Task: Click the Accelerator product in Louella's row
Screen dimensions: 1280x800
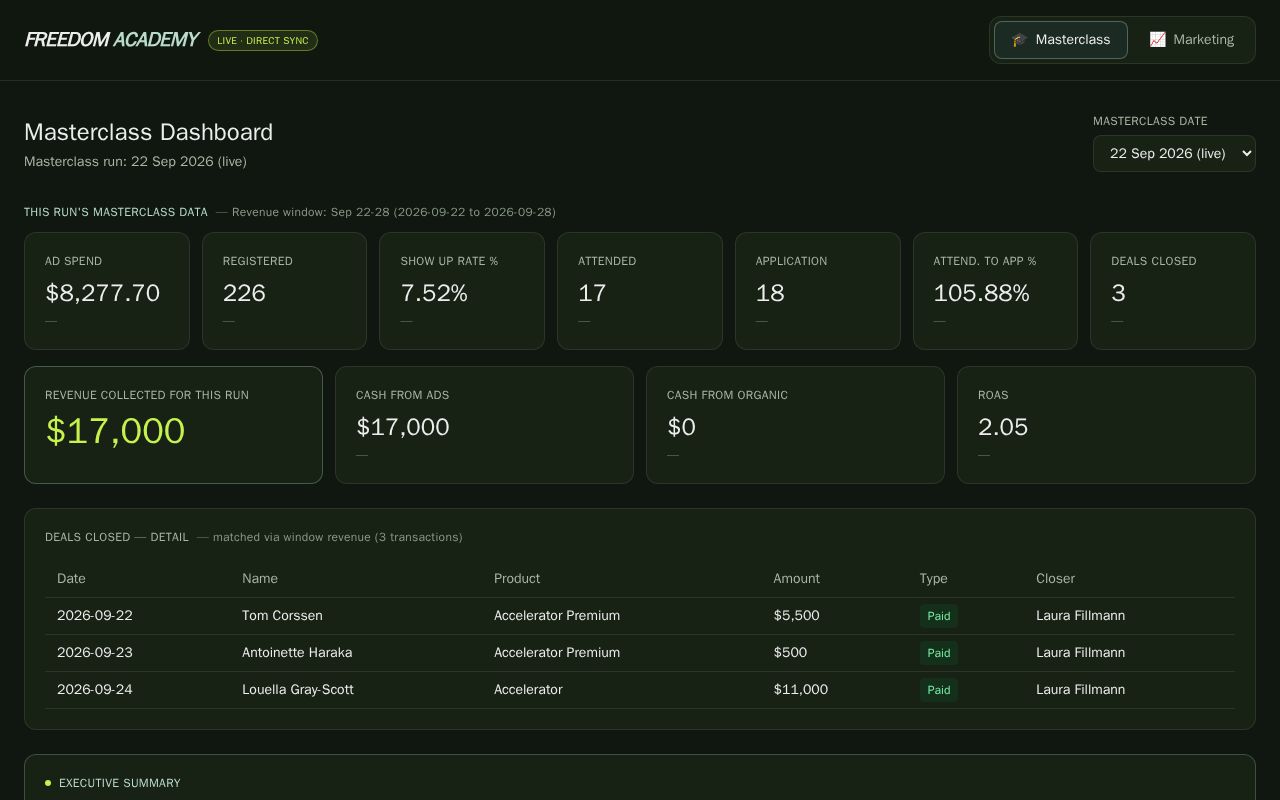Action: [x=528, y=690]
